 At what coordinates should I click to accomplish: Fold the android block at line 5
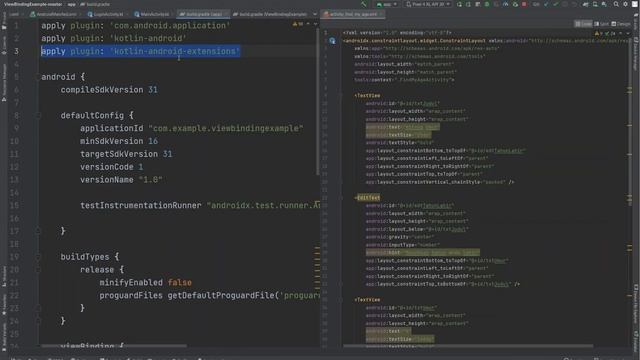tap(38, 77)
